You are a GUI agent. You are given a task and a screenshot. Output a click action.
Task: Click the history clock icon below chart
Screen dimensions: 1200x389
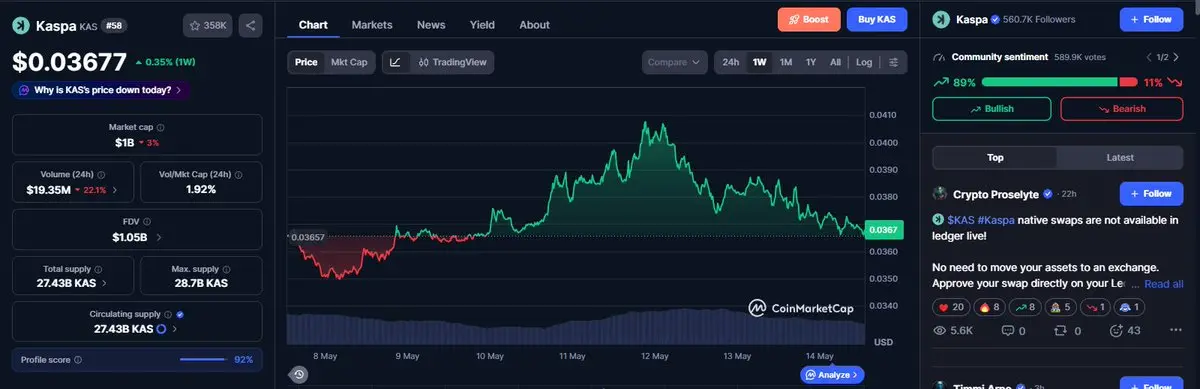click(x=298, y=375)
